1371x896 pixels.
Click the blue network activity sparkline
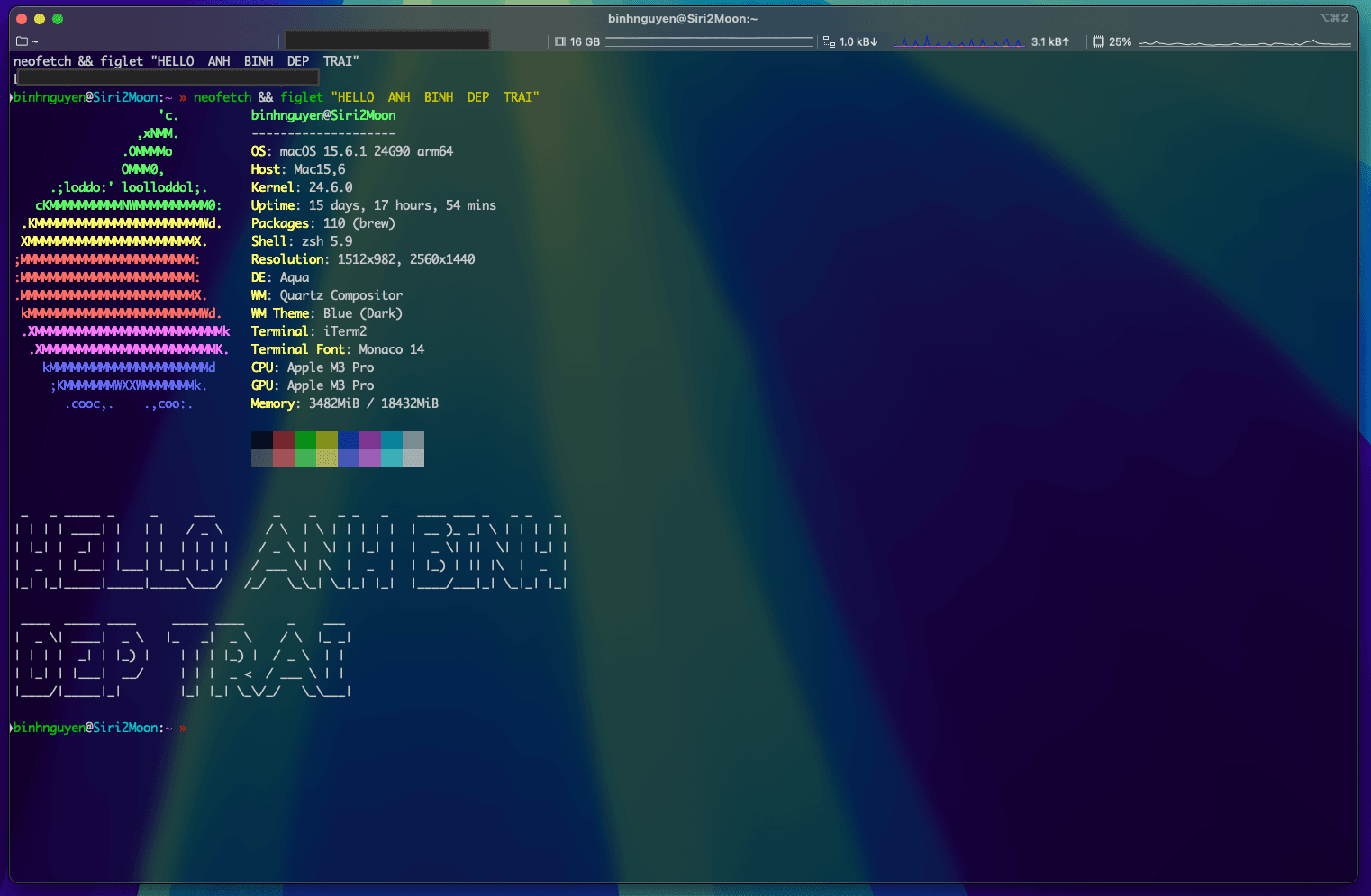[959, 41]
